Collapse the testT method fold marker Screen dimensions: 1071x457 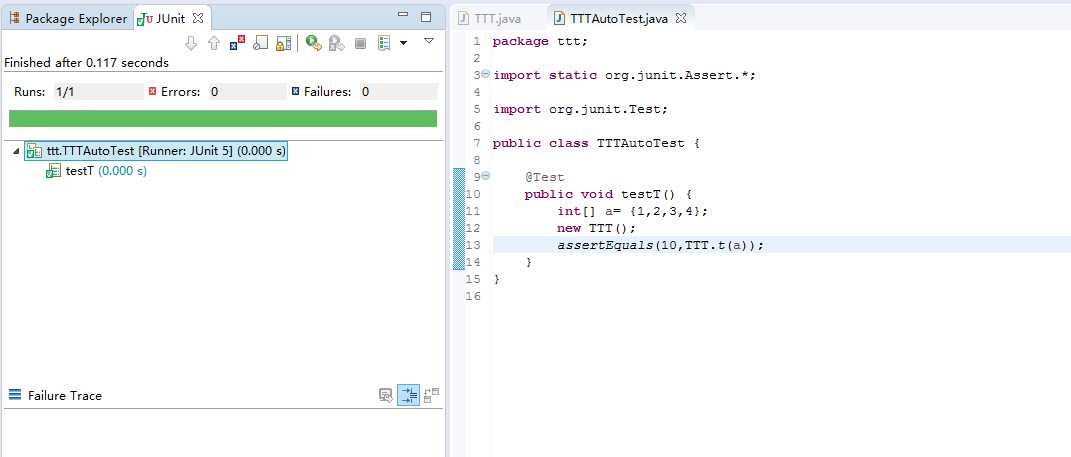[x=486, y=176]
